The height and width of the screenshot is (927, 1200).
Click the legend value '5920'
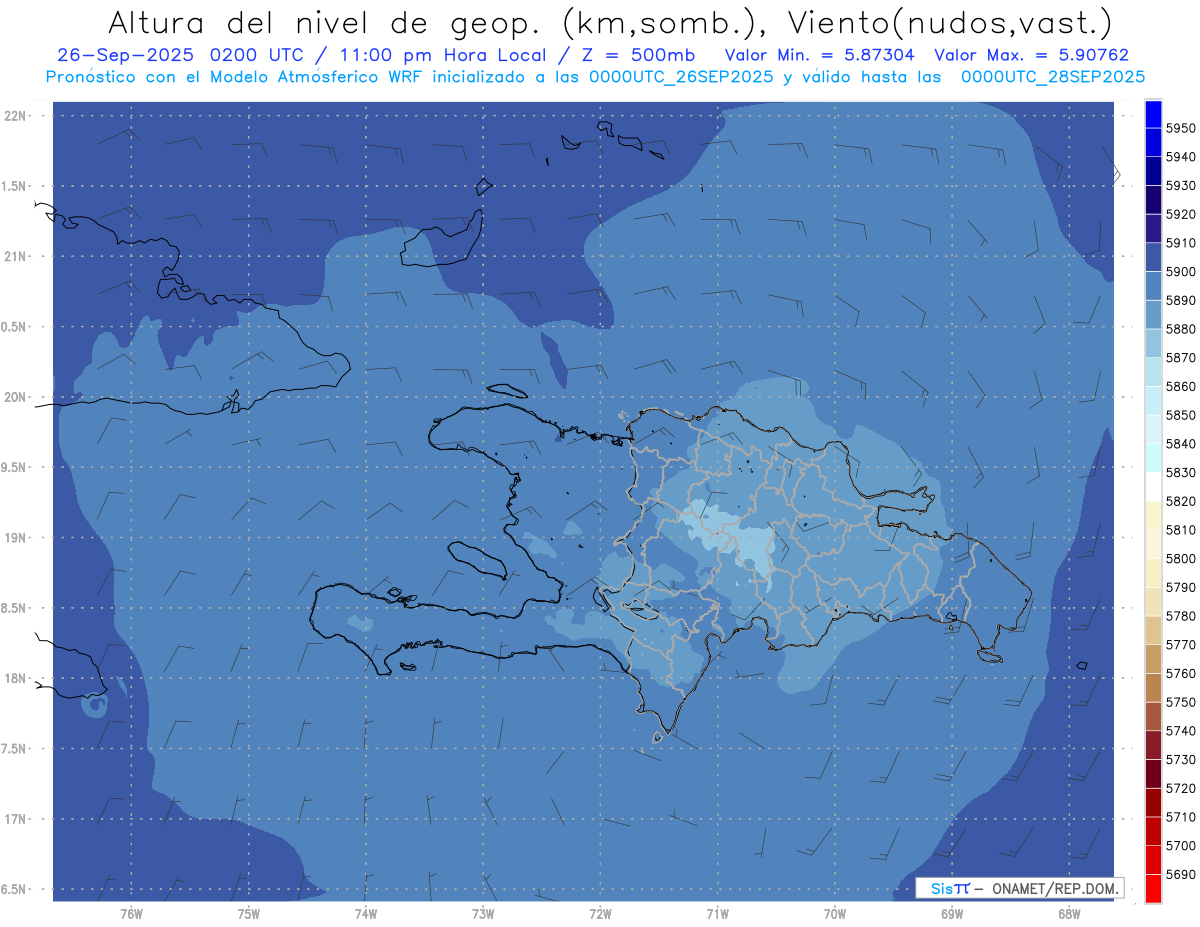pos(1180,214)
